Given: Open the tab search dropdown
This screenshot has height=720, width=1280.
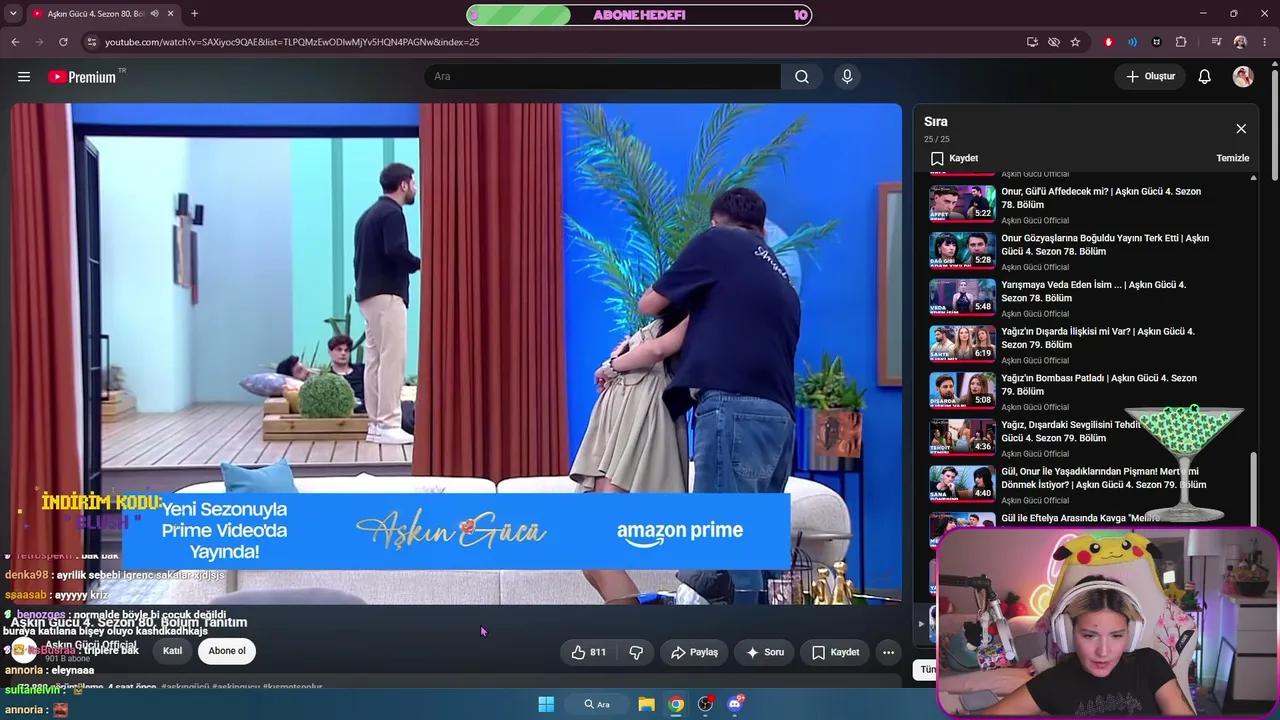Looking at the screenshot, I should tap(13, 14).
